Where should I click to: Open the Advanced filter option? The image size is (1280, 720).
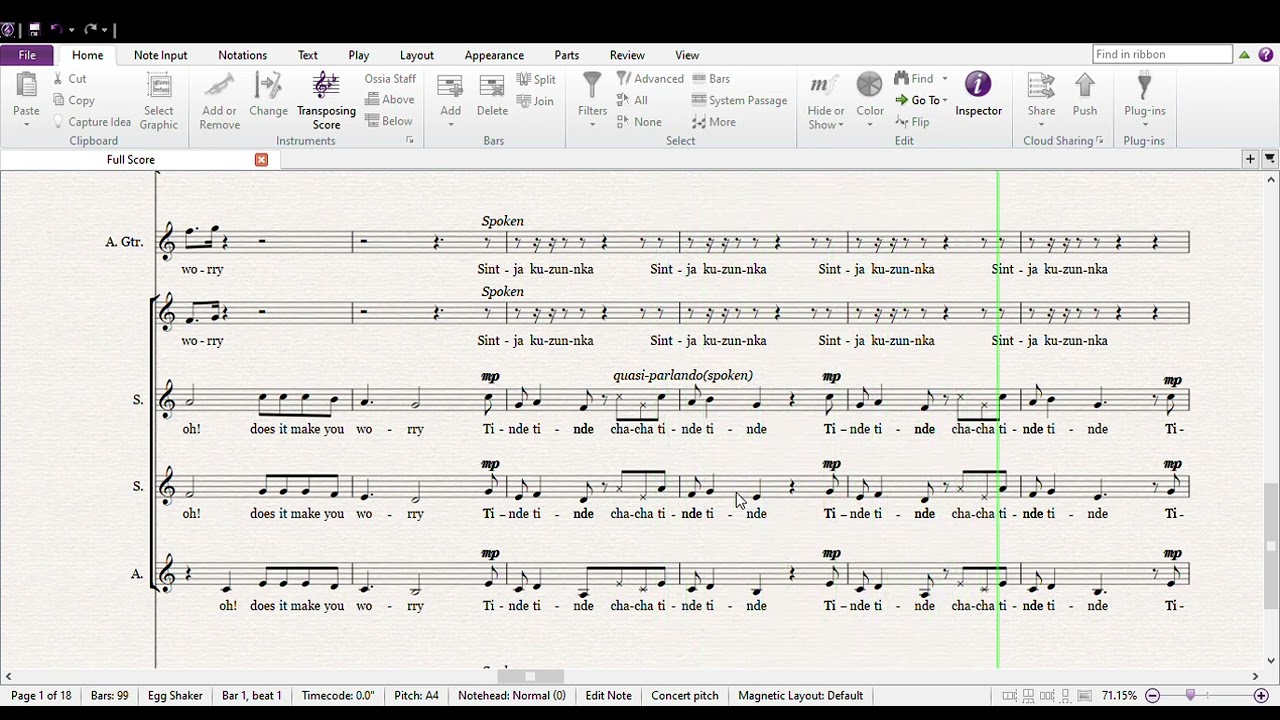point(650,79)
